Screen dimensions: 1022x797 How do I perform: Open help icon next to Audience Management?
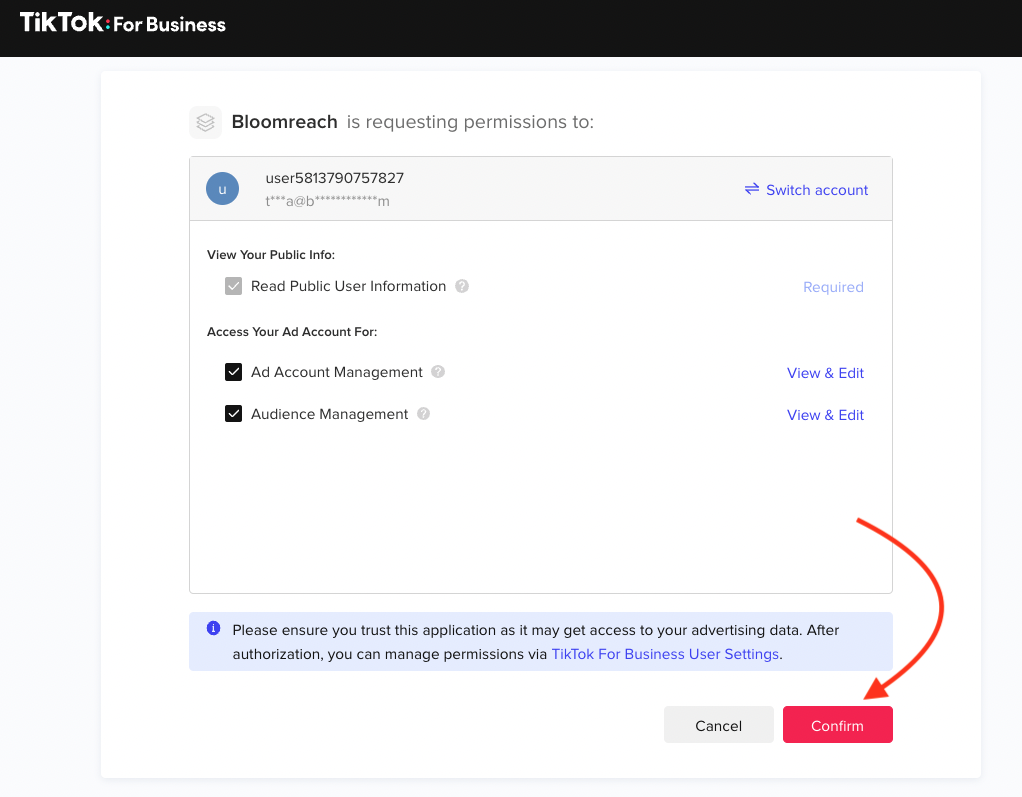point(424,414)
